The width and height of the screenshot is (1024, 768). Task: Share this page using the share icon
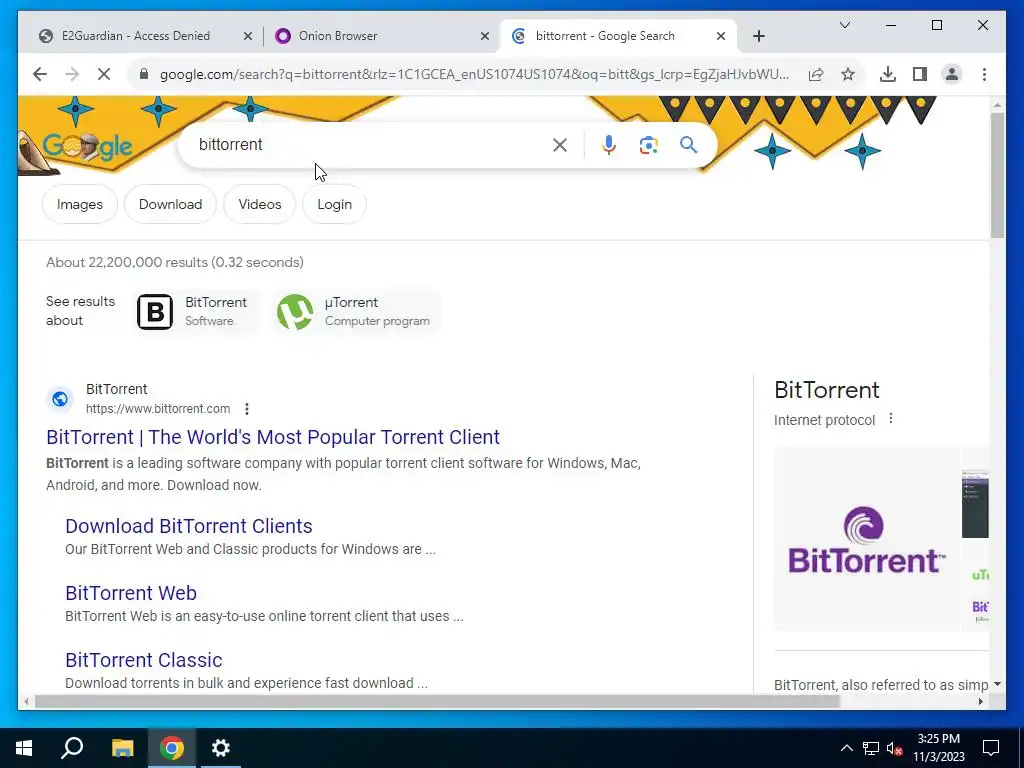click(816, 74)
